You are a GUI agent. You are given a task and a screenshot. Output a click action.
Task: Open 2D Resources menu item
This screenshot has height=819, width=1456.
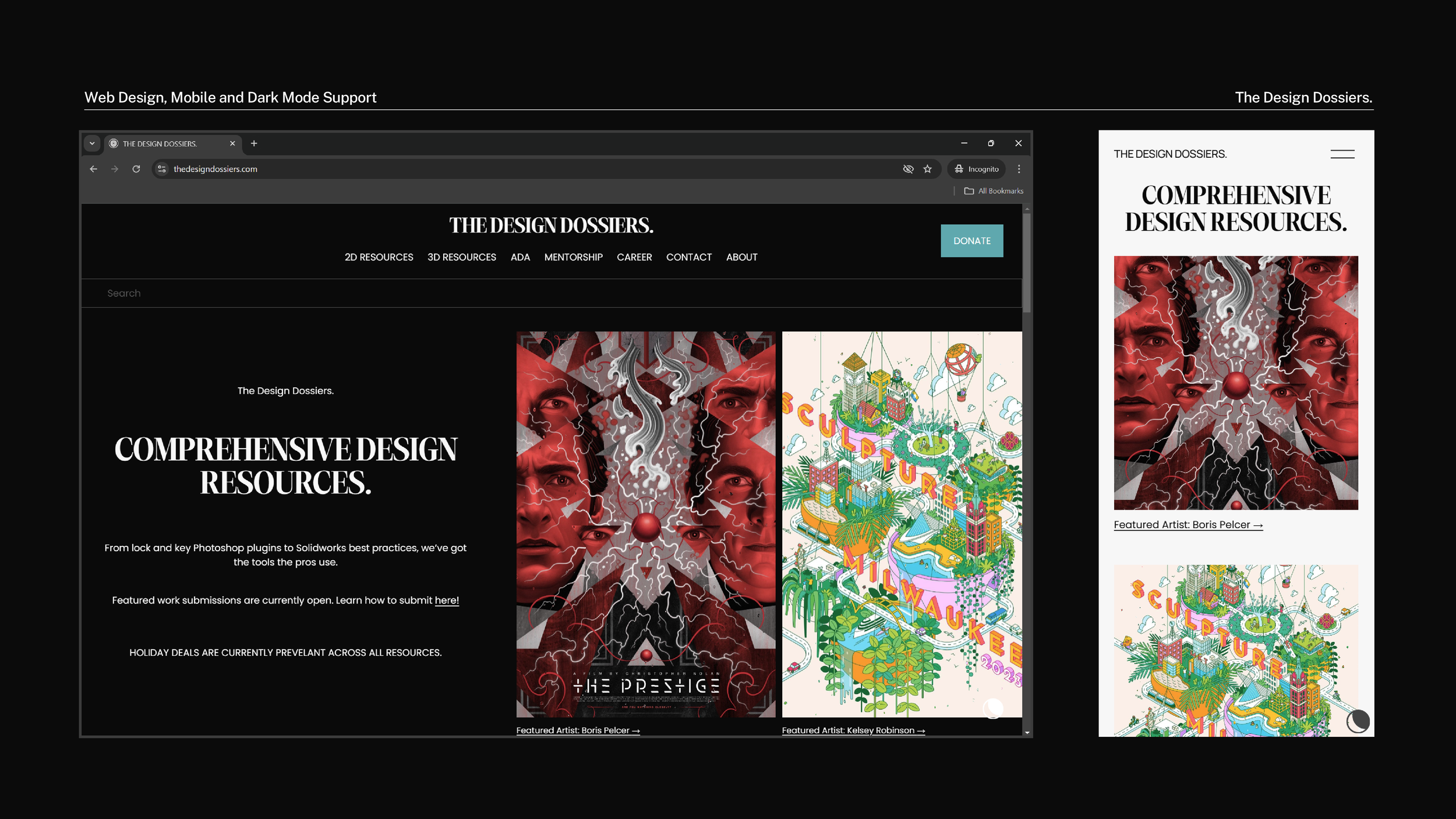coord(379,257)
